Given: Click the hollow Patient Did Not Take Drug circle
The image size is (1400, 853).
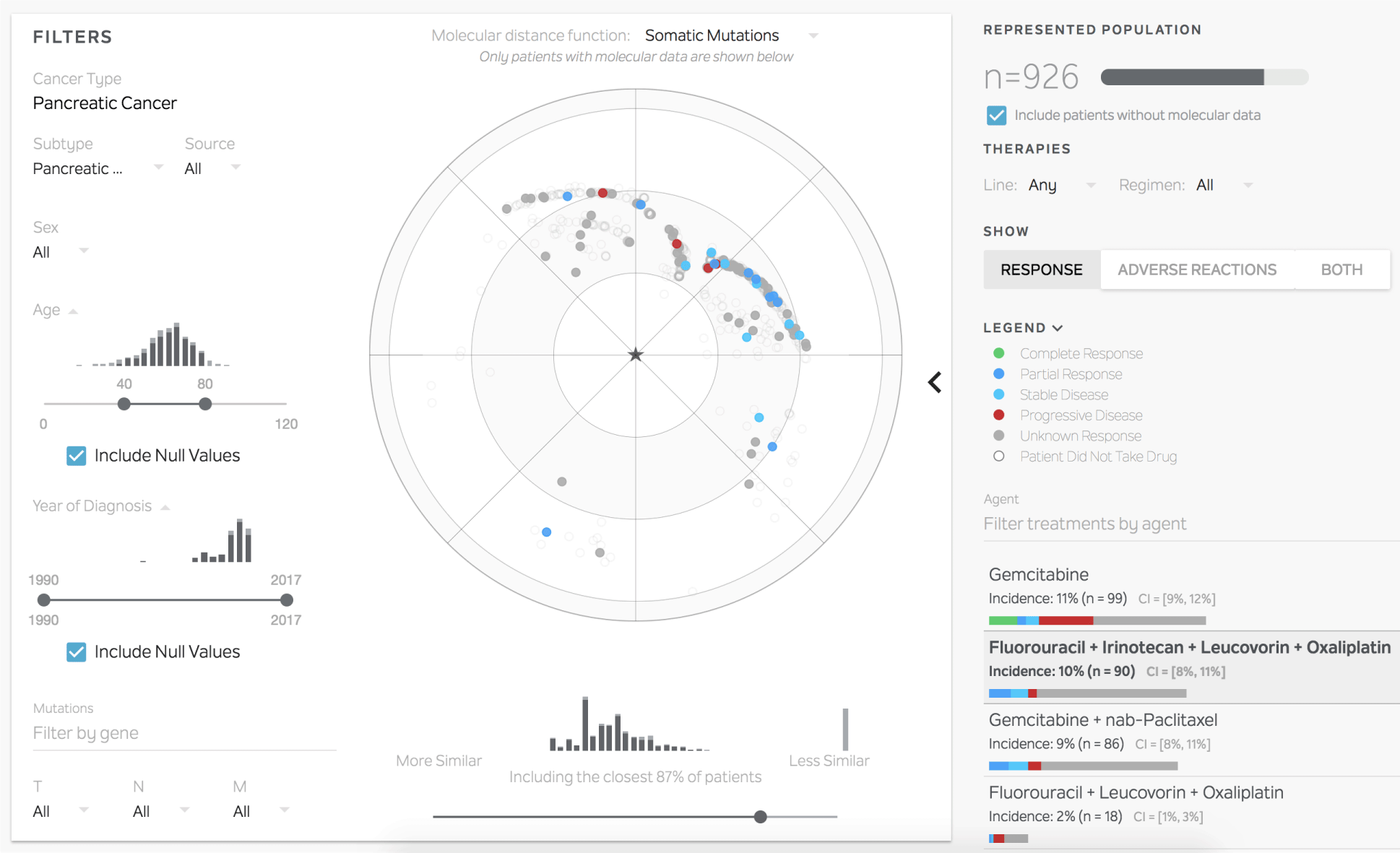Looking at the screenshot, I should click(x=998, y=456).
